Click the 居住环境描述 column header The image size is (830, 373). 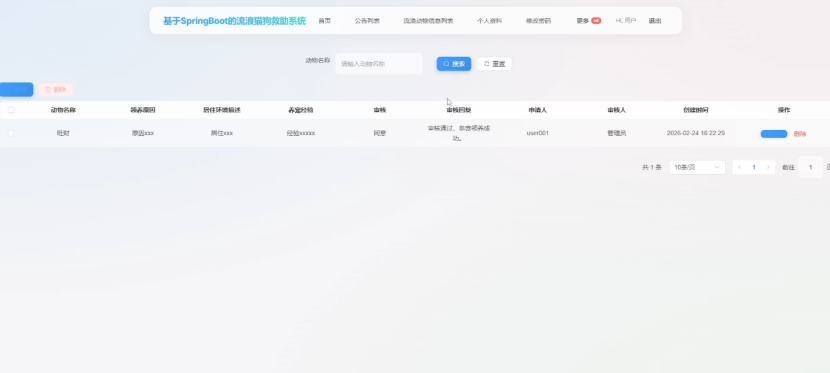click(x=222, y=110)
